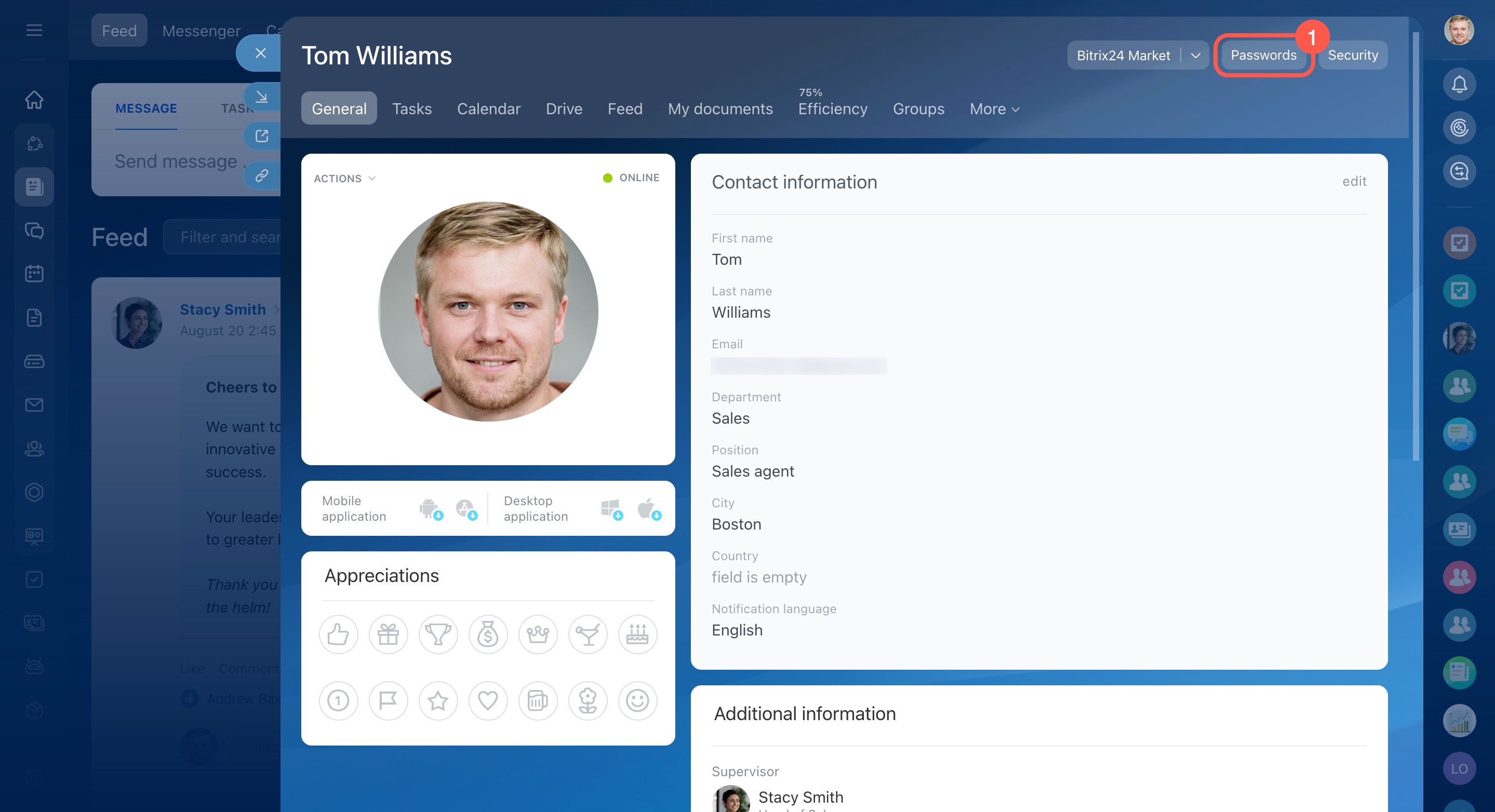Select the trophy cup appreciation badge

click(438, 634)
